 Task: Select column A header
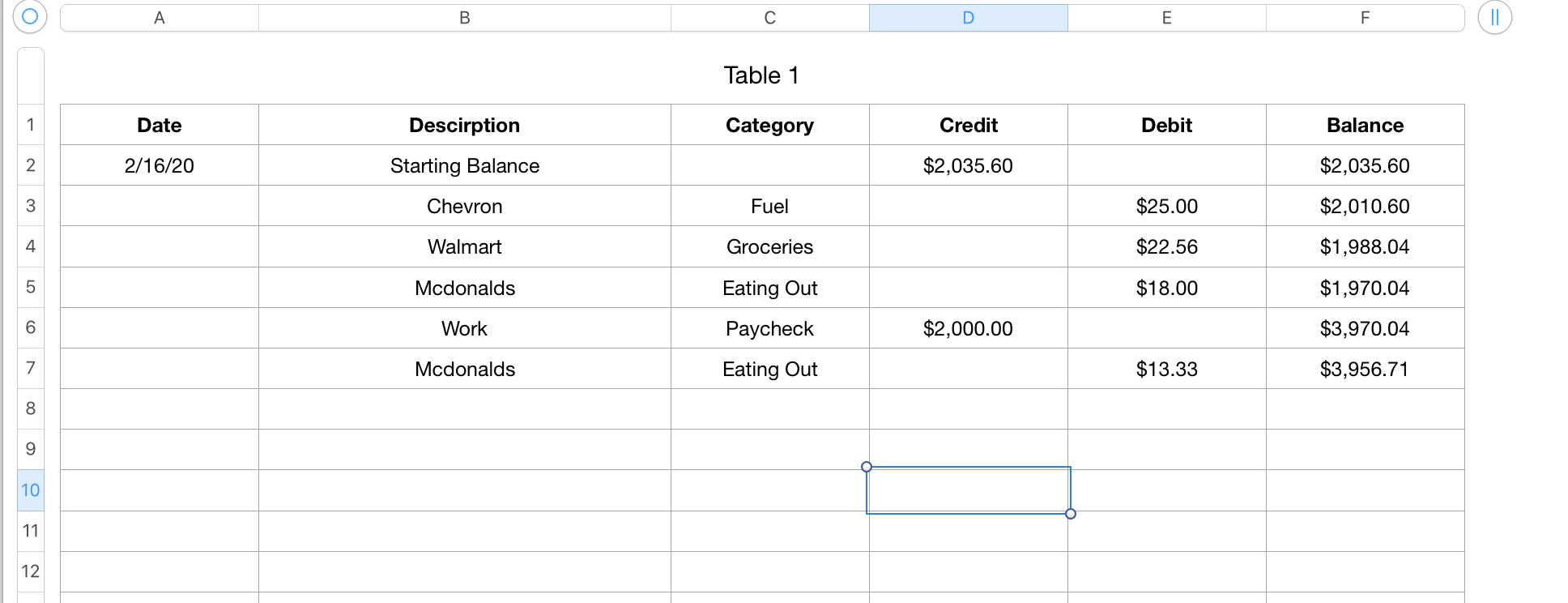[160, 18]
